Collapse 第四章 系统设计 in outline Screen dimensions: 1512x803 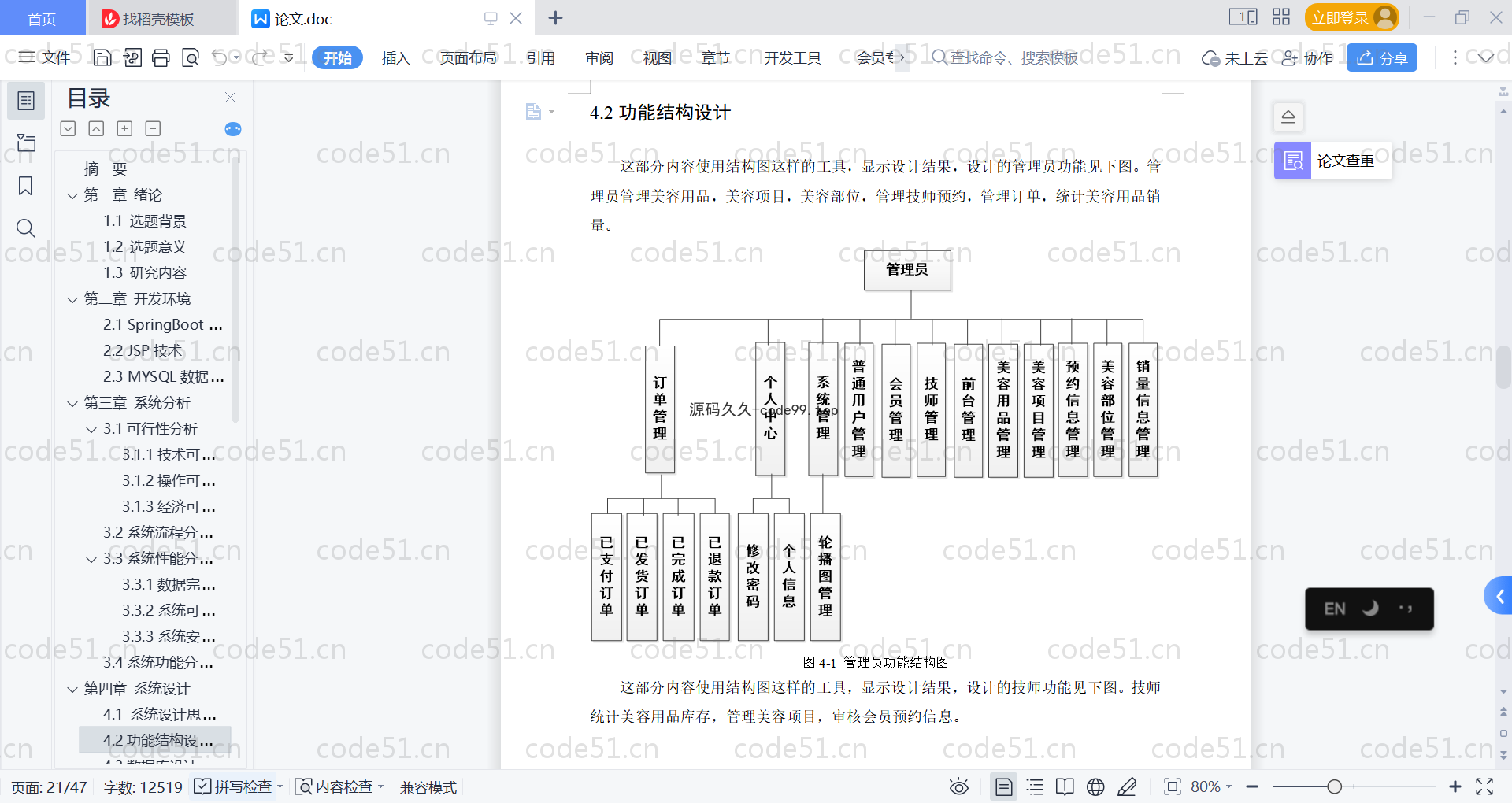click(x=72, y=689)
